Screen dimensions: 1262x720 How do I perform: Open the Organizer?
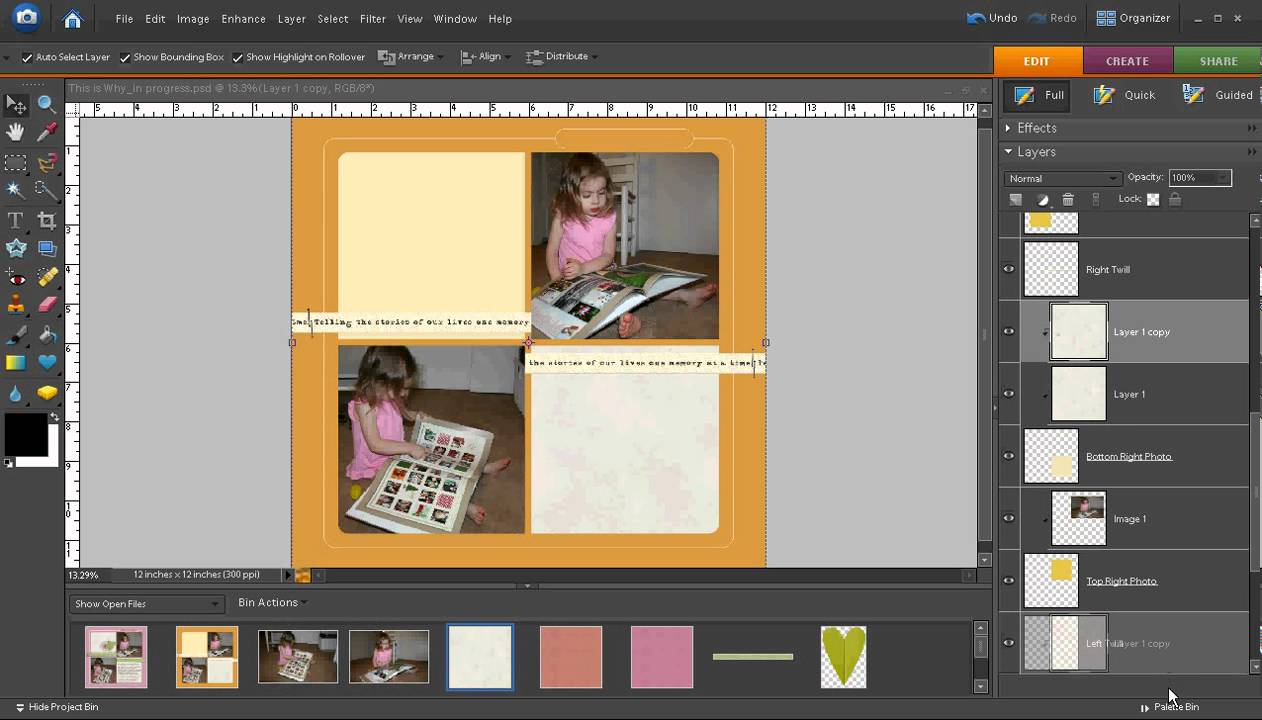1133,18
